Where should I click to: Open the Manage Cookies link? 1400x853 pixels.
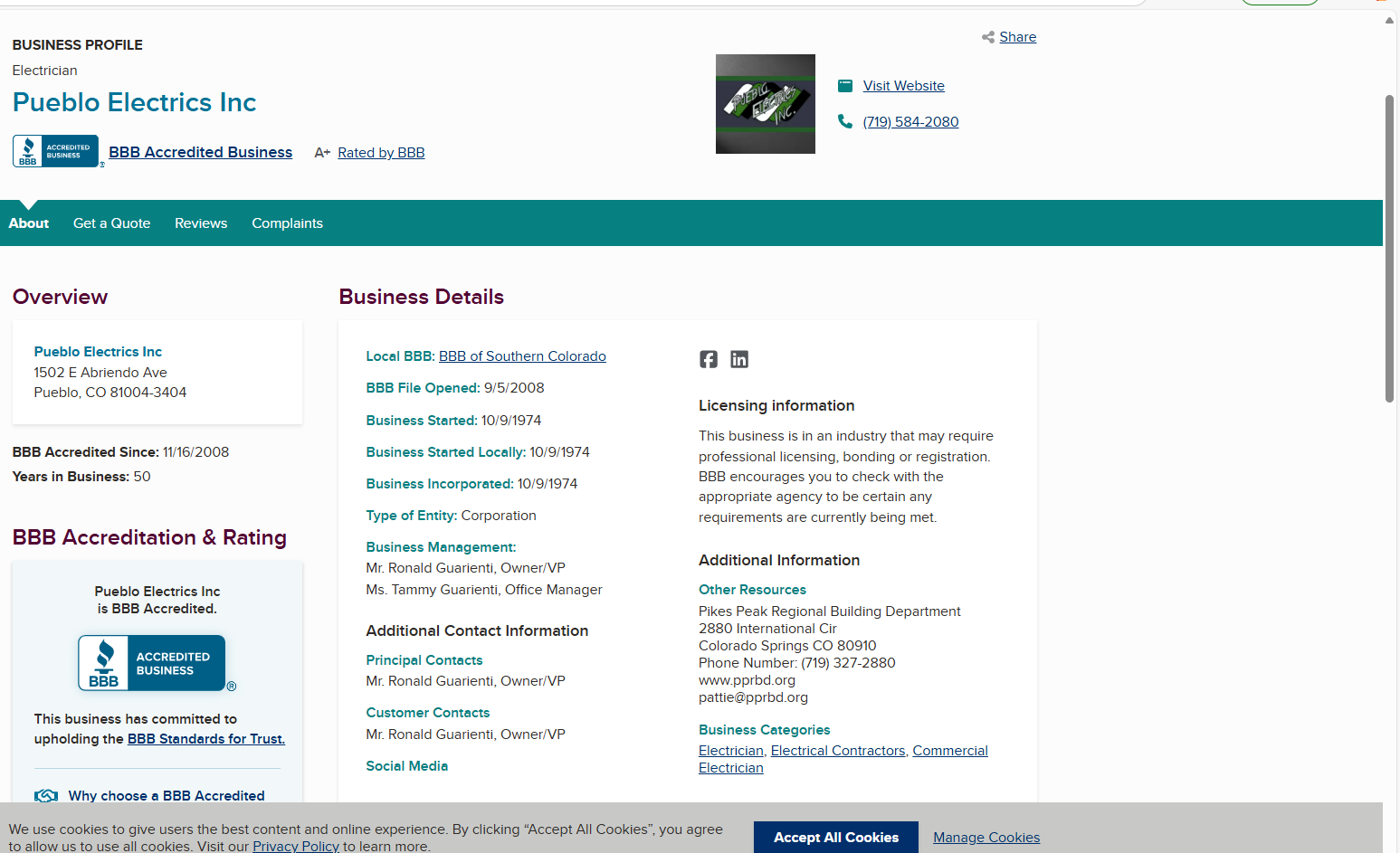(x=986, y=838)
